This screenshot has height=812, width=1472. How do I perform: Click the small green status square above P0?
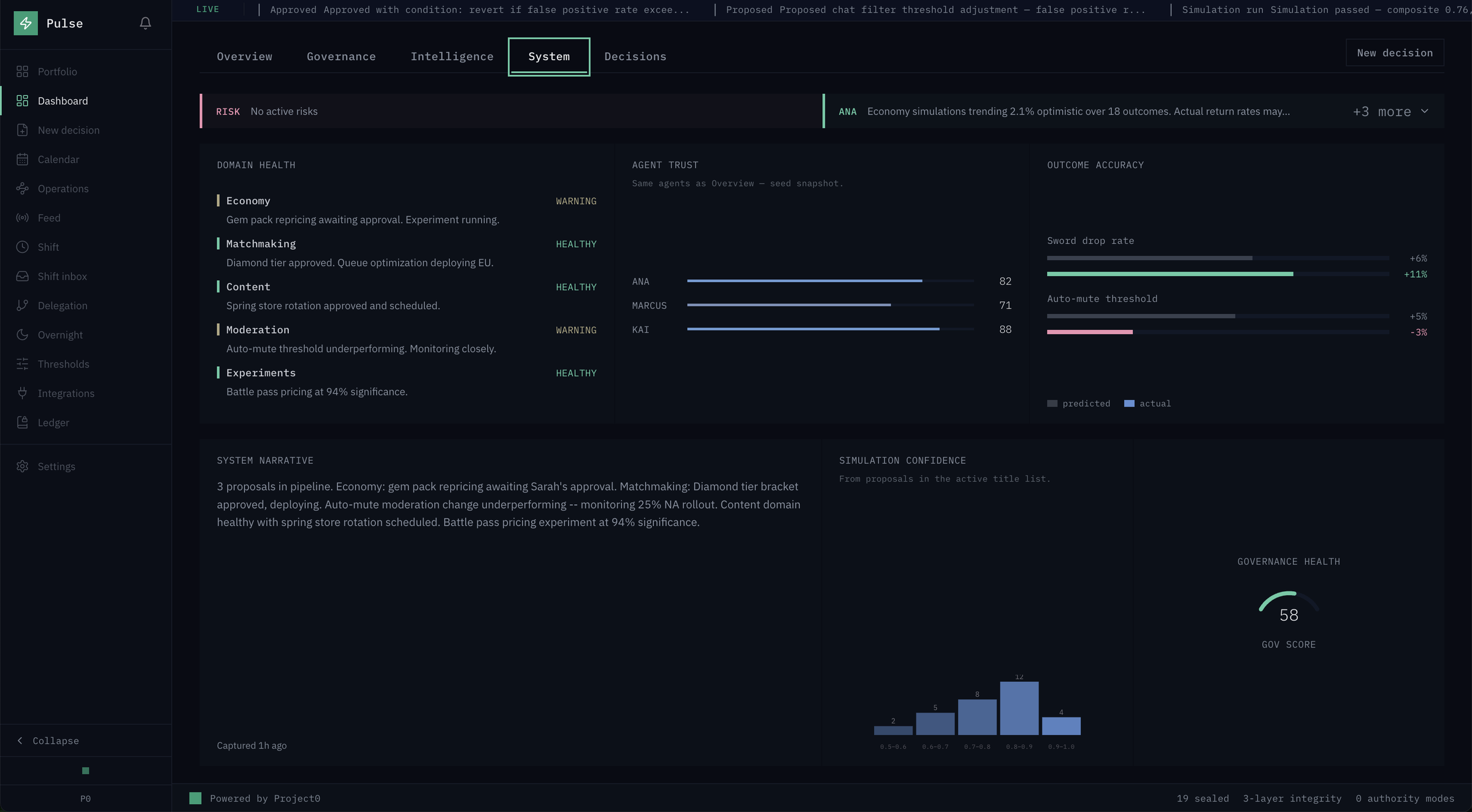click(x=86, y=771)
